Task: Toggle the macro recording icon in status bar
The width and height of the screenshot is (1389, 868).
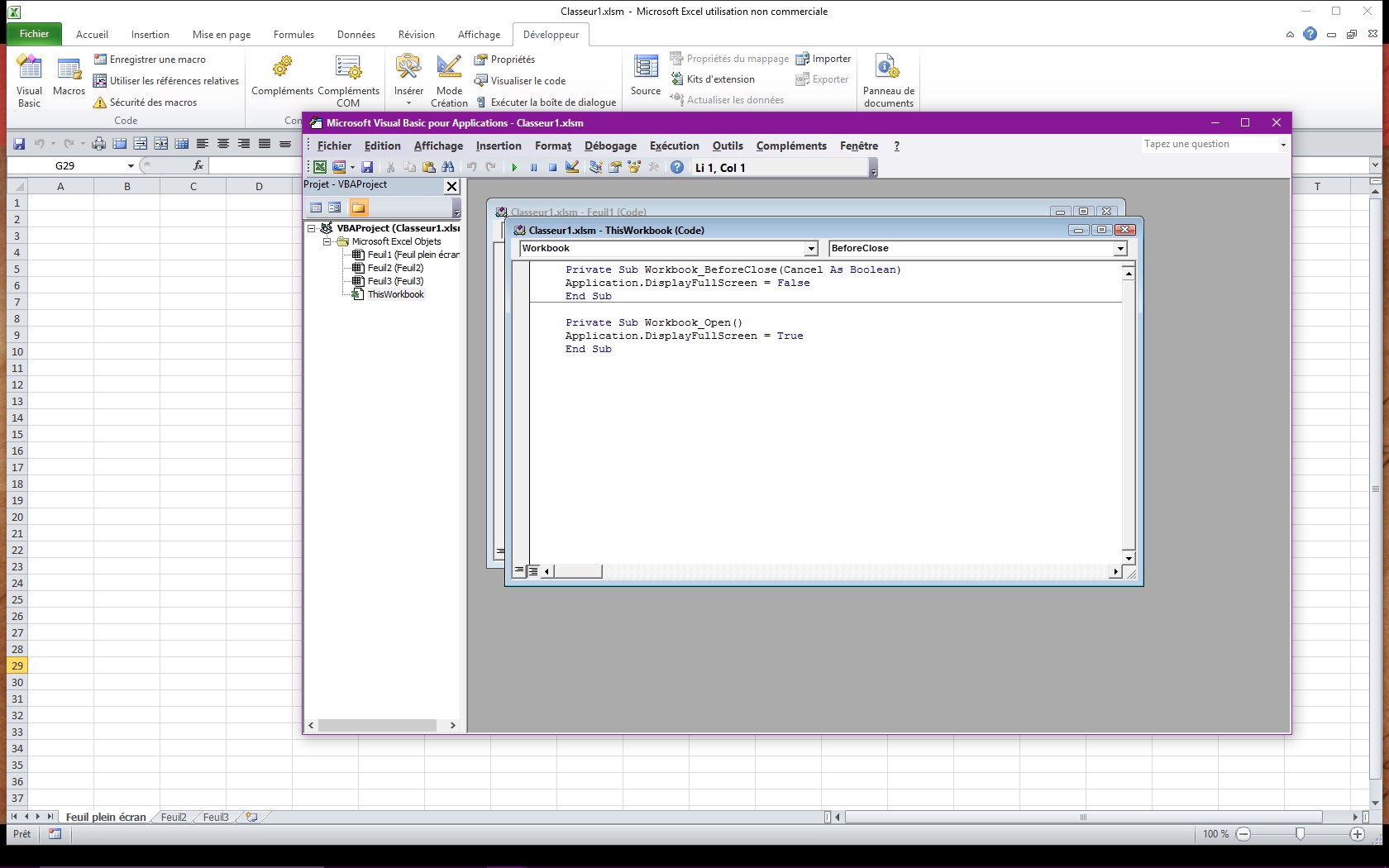Action: [x=55, y=834]
